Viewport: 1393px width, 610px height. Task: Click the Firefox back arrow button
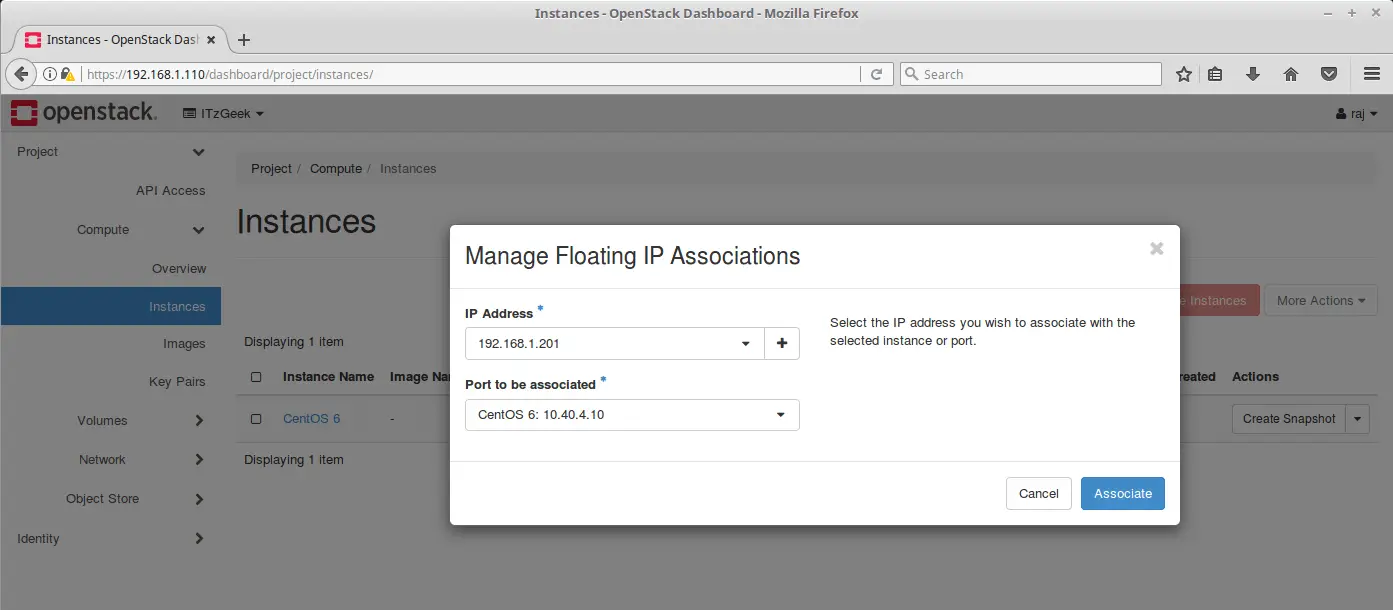pyautogui.click(x=21, y=74)
